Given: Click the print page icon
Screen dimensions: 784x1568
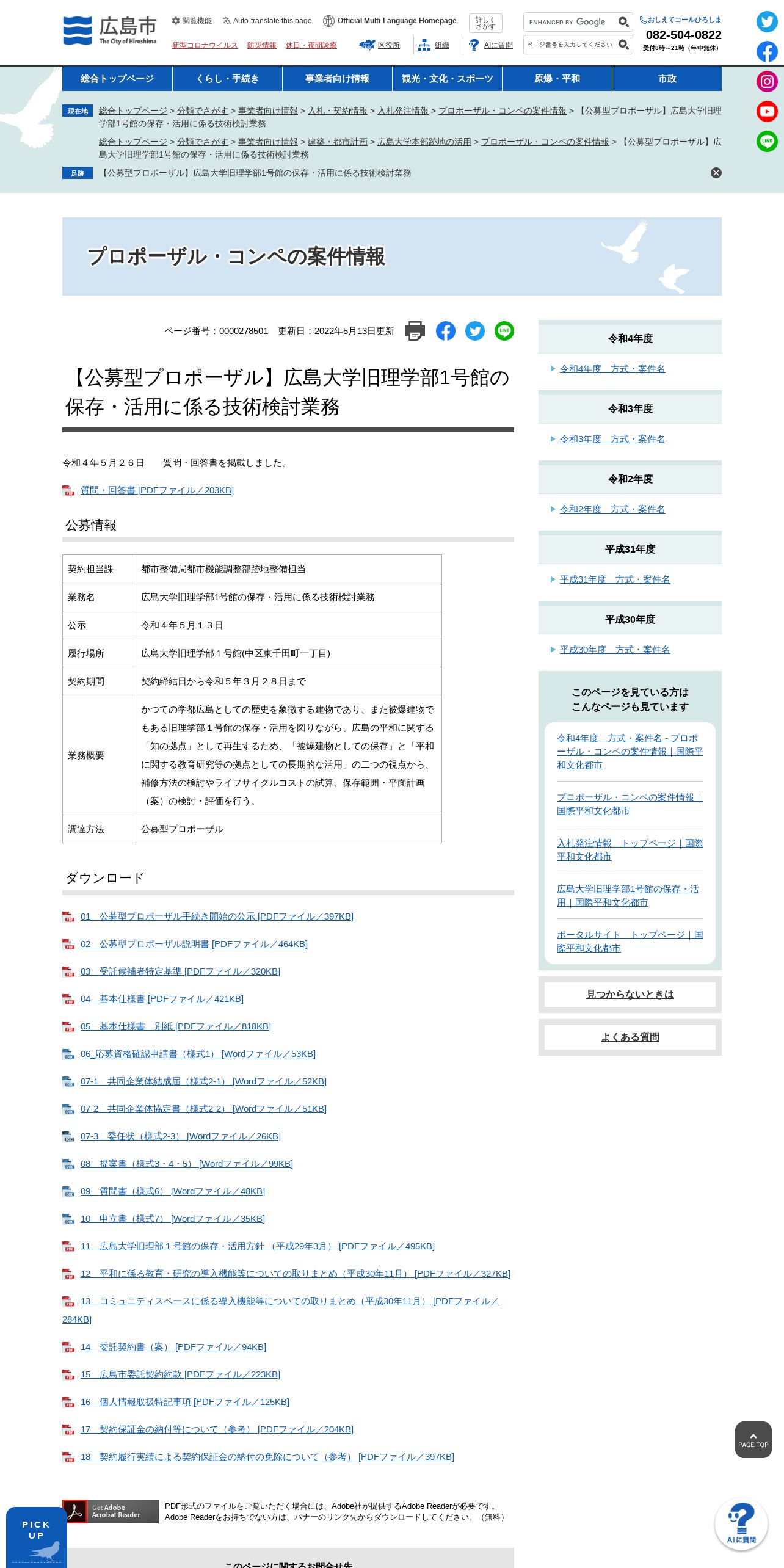Looking at the screenshot, I should (x=415, y=331).
